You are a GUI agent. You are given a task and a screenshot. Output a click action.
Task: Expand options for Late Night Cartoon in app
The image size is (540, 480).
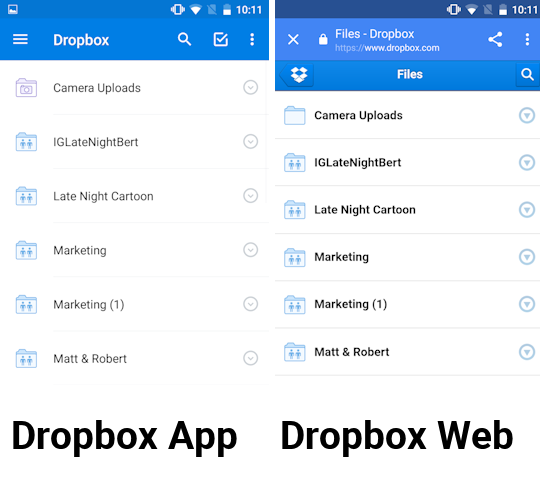tap(250, 196)
